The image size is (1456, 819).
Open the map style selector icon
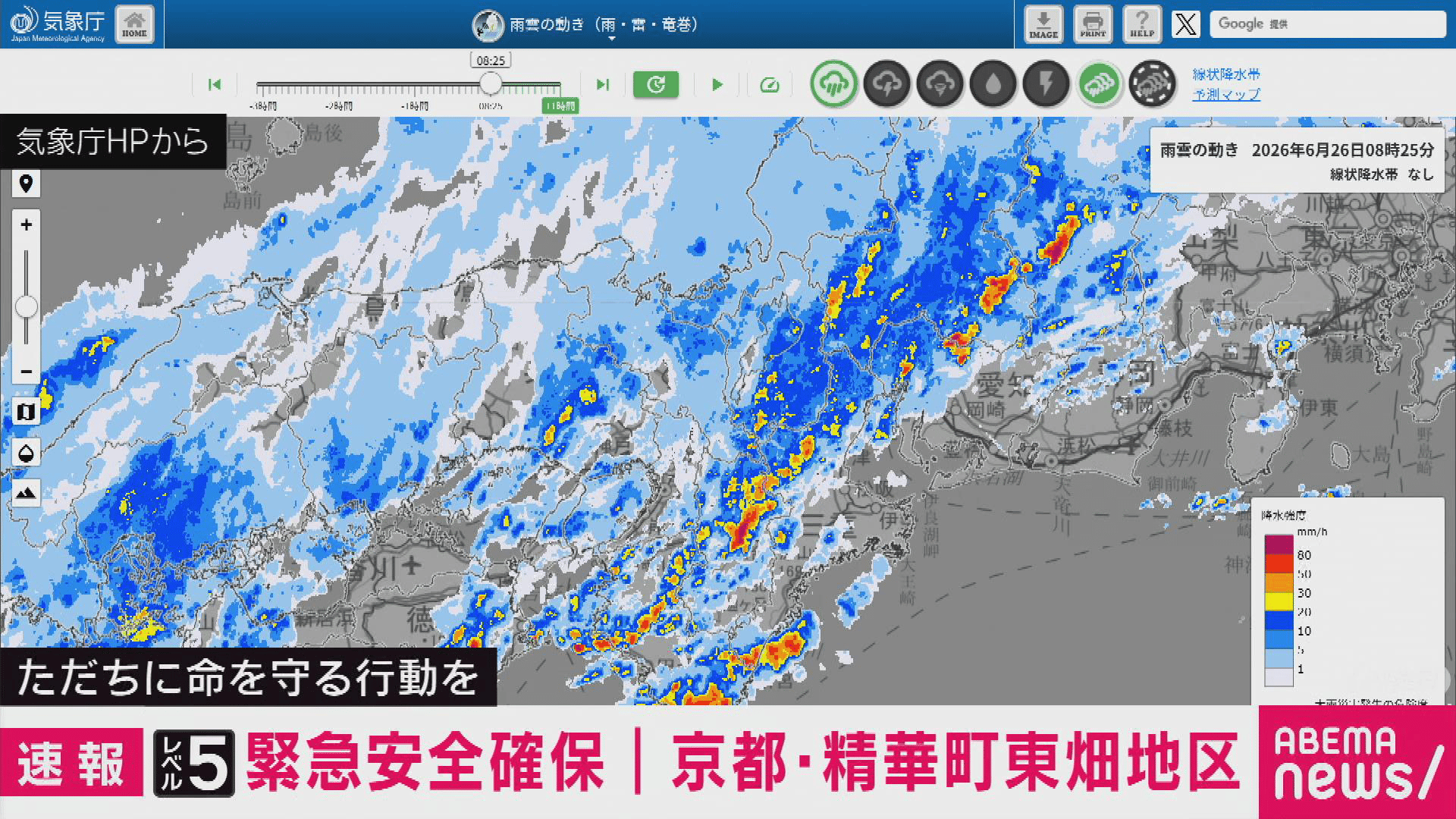point(26,413)
